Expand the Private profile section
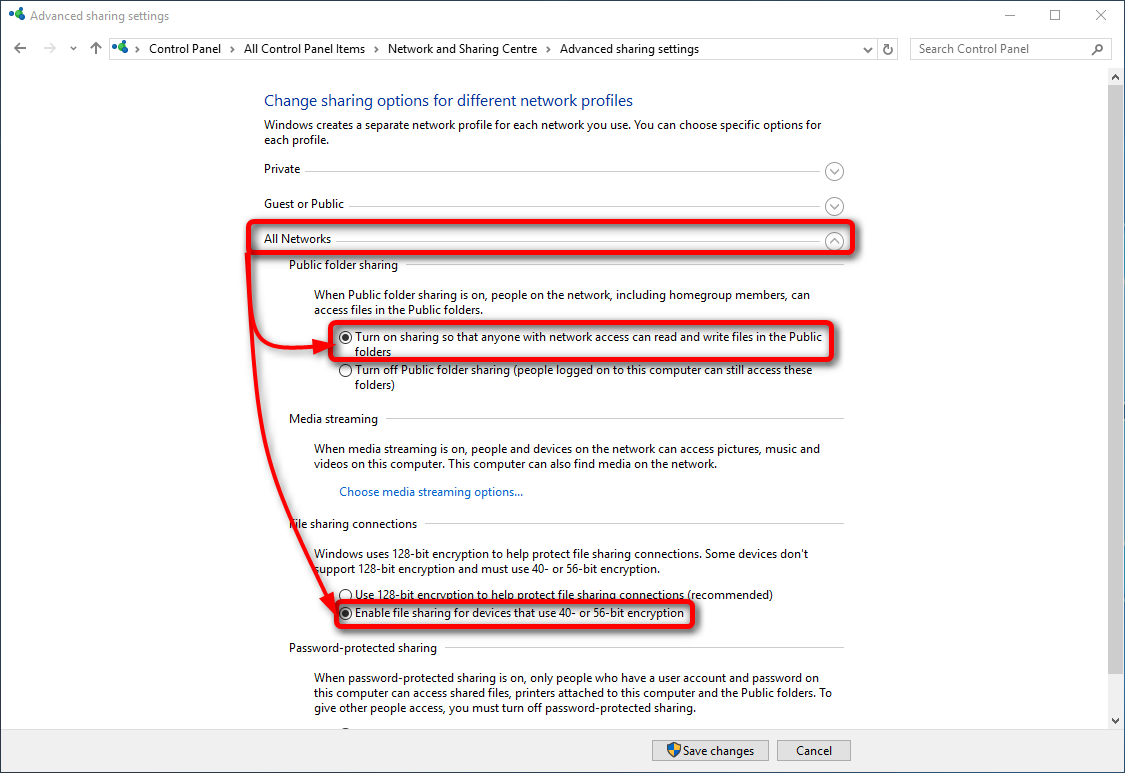This screenshot has height=773, width=1125. point(834,172)
